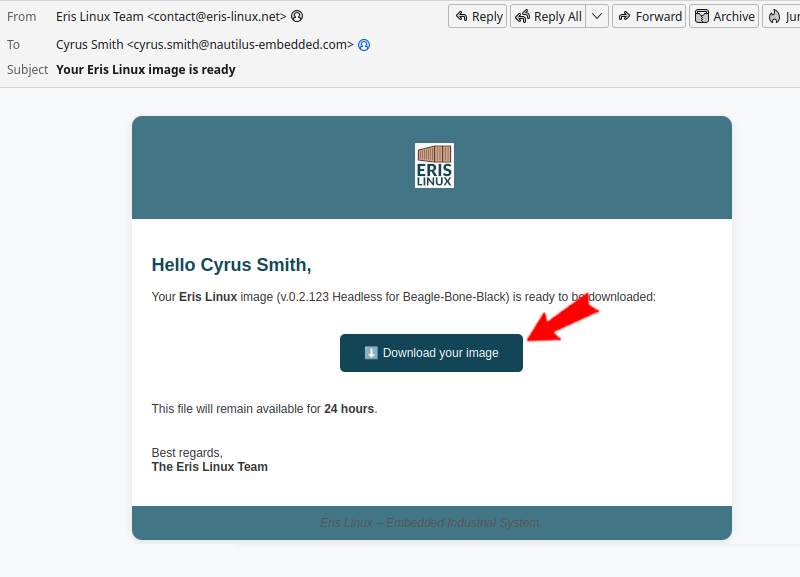This screenshot has width=800, height=577.
Task: Click the Reply button
Action: pyautogui.click(x=478, y=16)
